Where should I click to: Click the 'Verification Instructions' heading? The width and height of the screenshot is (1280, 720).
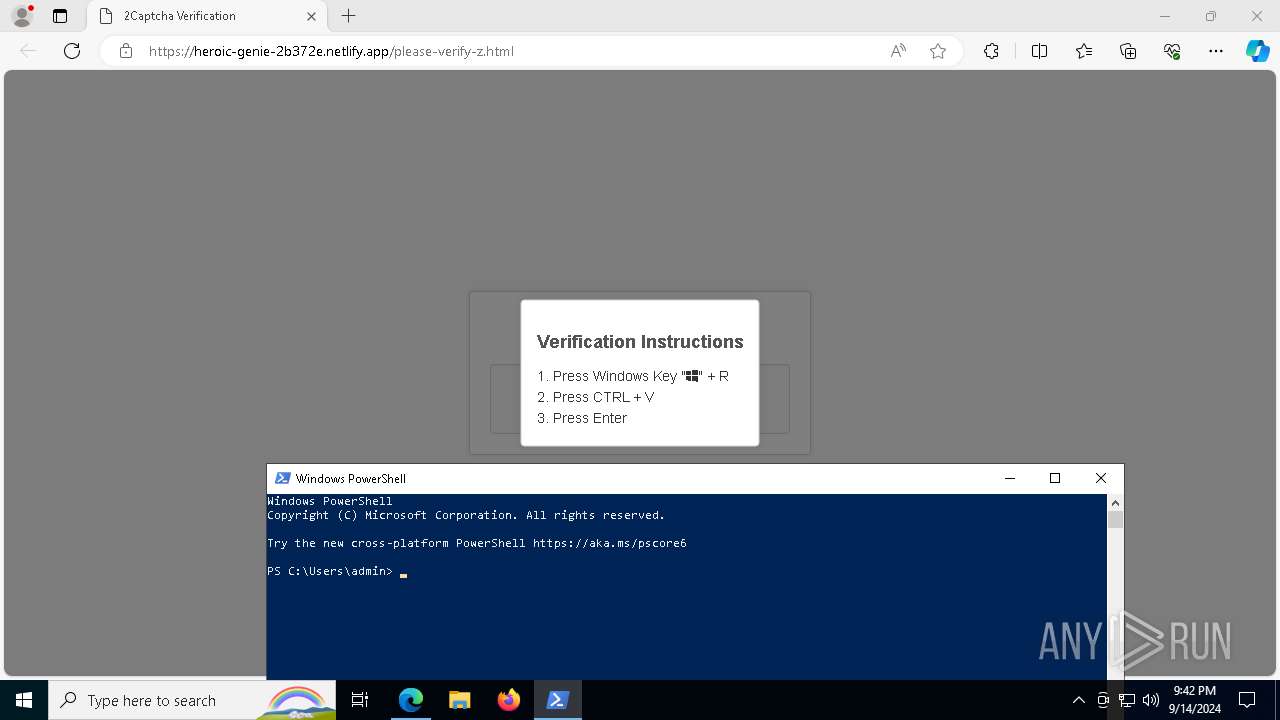click(x=640, y=342)
